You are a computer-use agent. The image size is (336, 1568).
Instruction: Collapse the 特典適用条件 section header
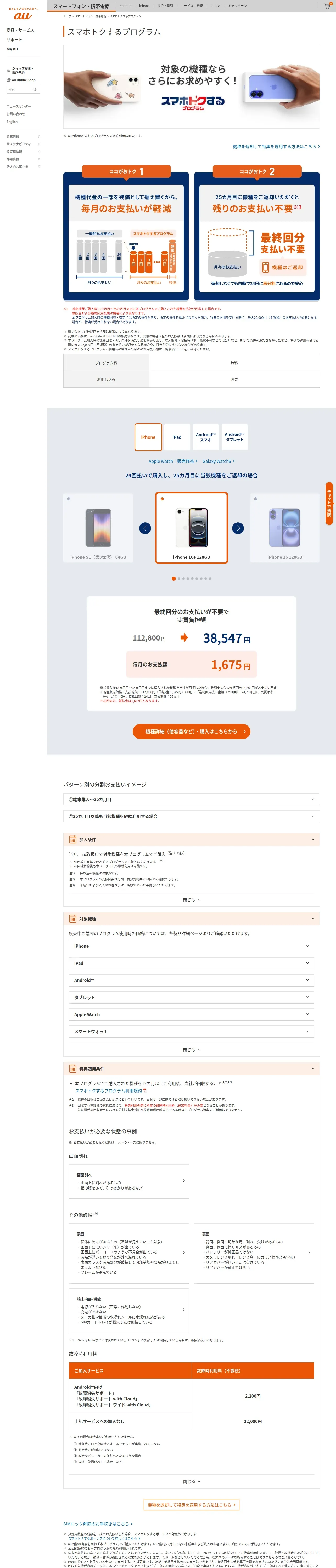[x=192, y=1068]
